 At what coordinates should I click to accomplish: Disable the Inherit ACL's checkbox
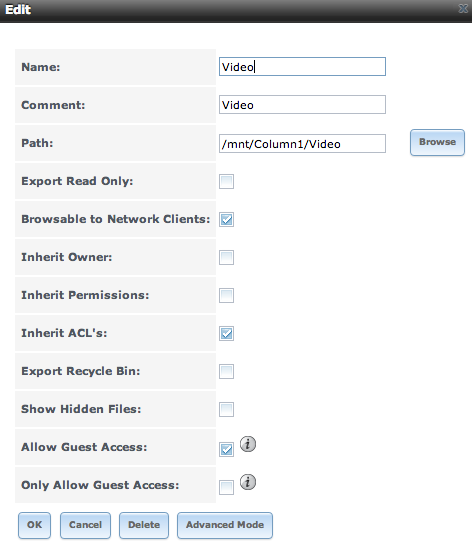coord(227,333)
